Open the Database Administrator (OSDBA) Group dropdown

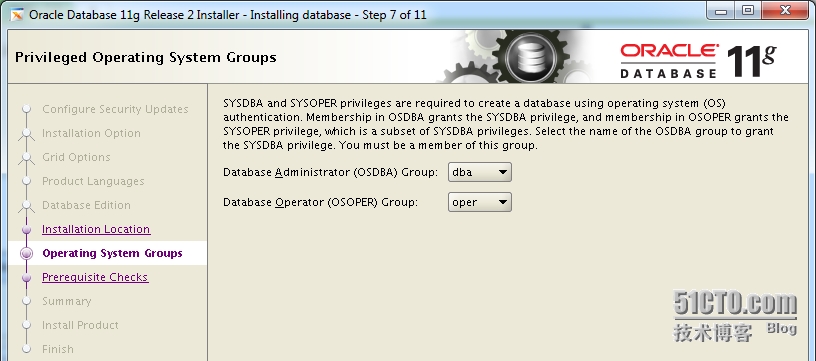[479, 172]
